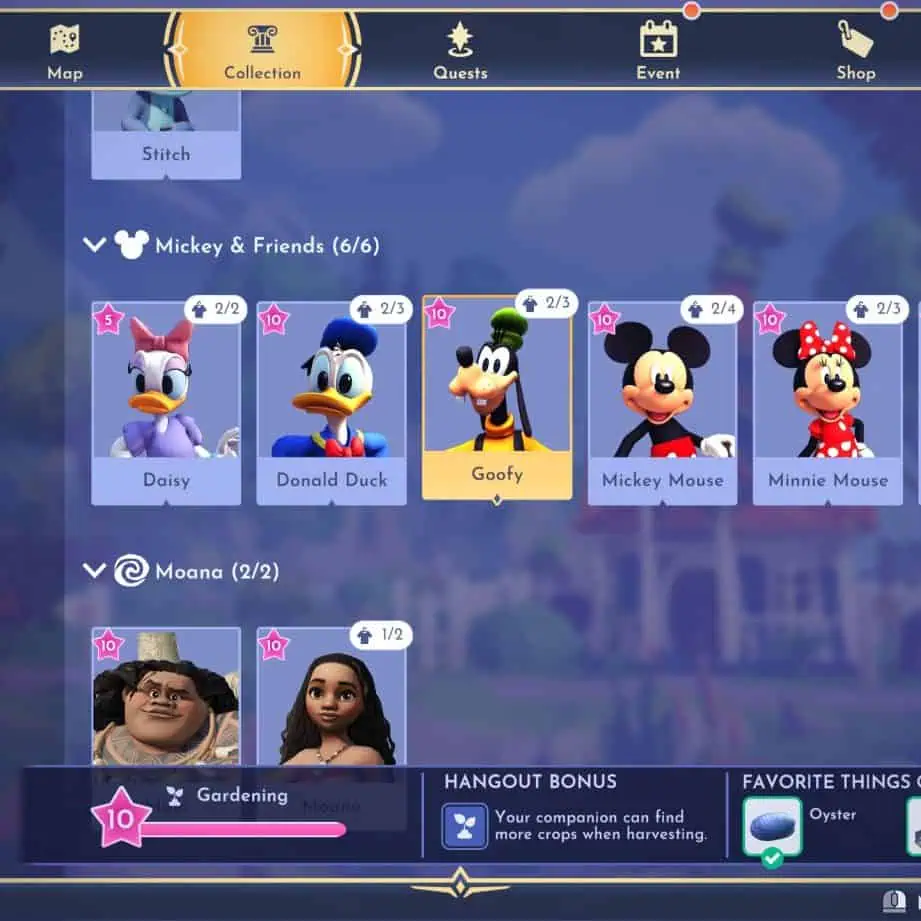
Task: Select the Daisy character card
Action: click(x=166, y=403)
